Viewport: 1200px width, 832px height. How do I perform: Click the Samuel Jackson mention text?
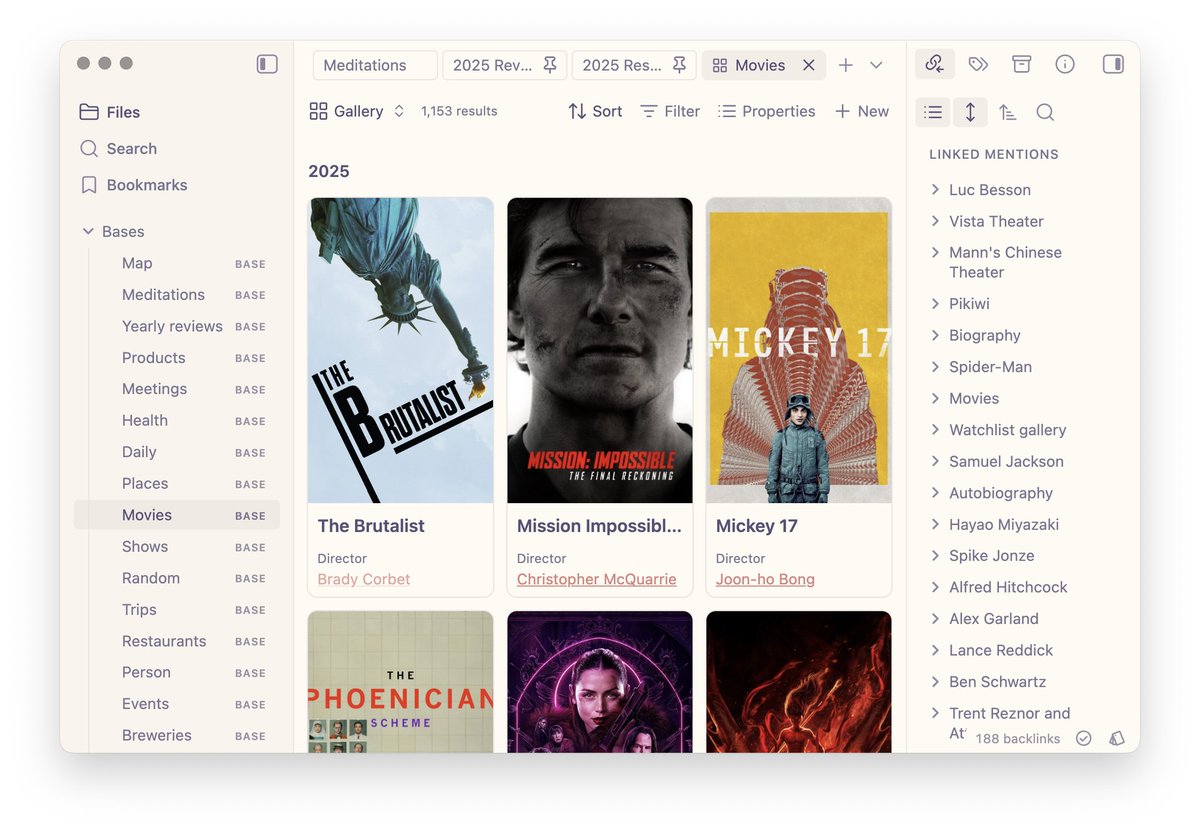tap(1006, 461)
